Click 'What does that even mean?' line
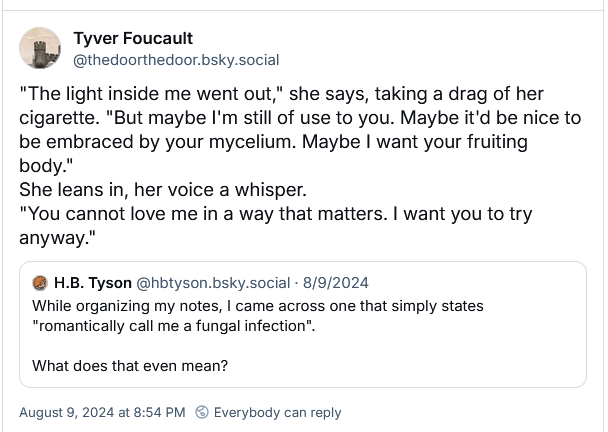The height and width of the screenshot is (432, 608). coord(130,366)
